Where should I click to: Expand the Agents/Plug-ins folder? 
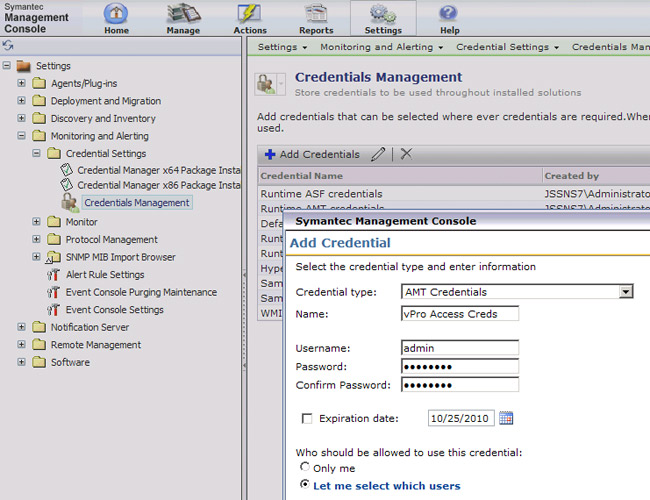(22, 84)
